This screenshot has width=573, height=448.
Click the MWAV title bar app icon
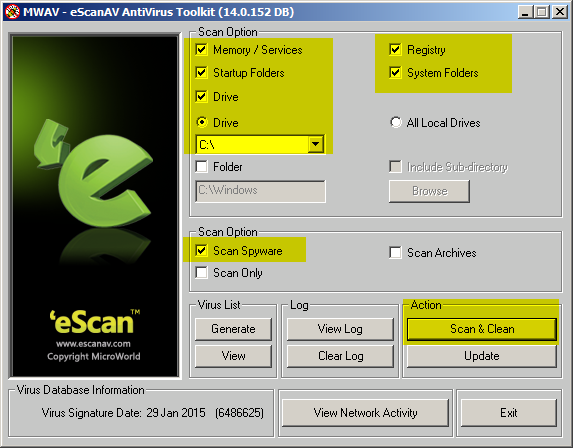pyautogui.click(x=12, y=12)
